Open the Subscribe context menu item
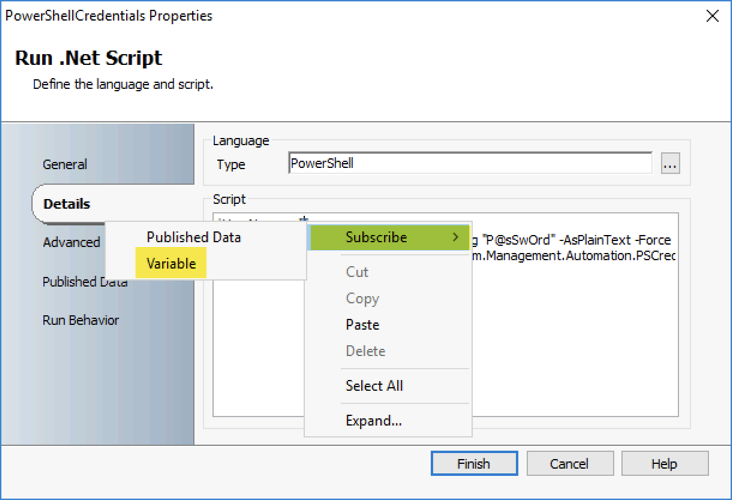The image size is (732, 500). click(x=389, y=237)
